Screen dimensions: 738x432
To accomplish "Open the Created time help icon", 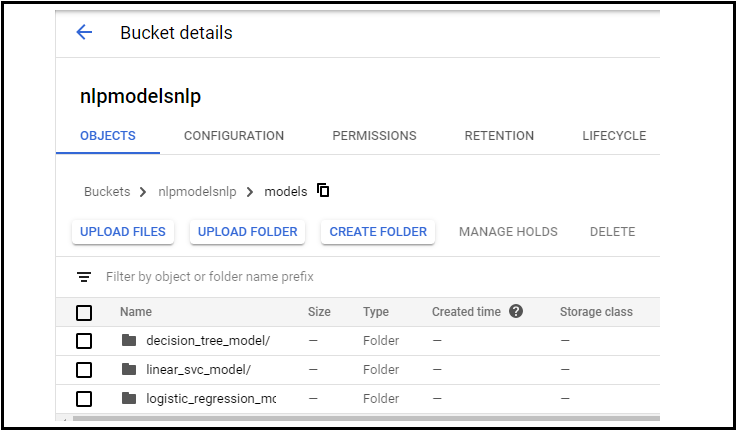I will [516, 311].
